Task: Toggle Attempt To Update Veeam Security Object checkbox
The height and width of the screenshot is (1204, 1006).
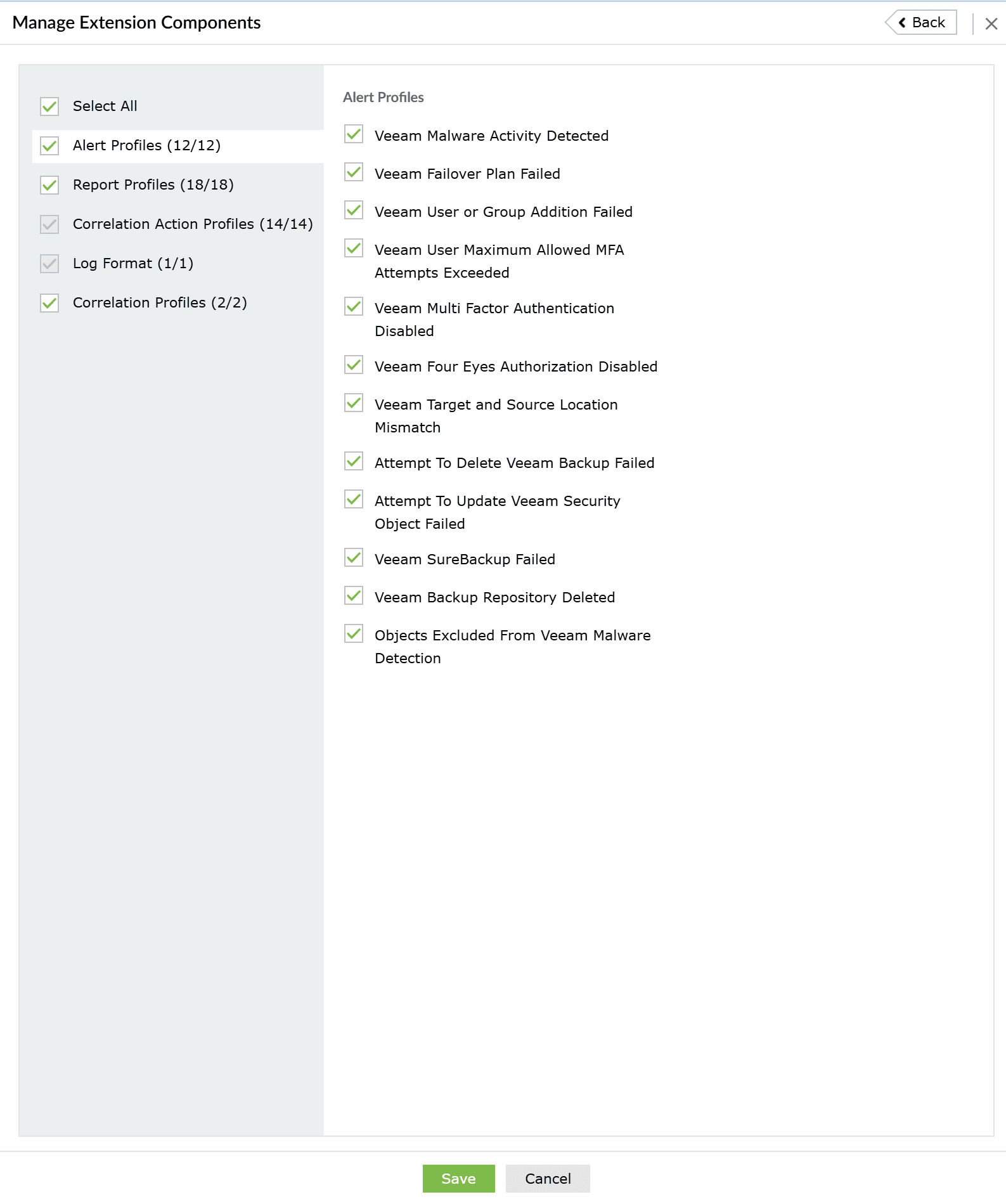Action: [x=354, y=500]
